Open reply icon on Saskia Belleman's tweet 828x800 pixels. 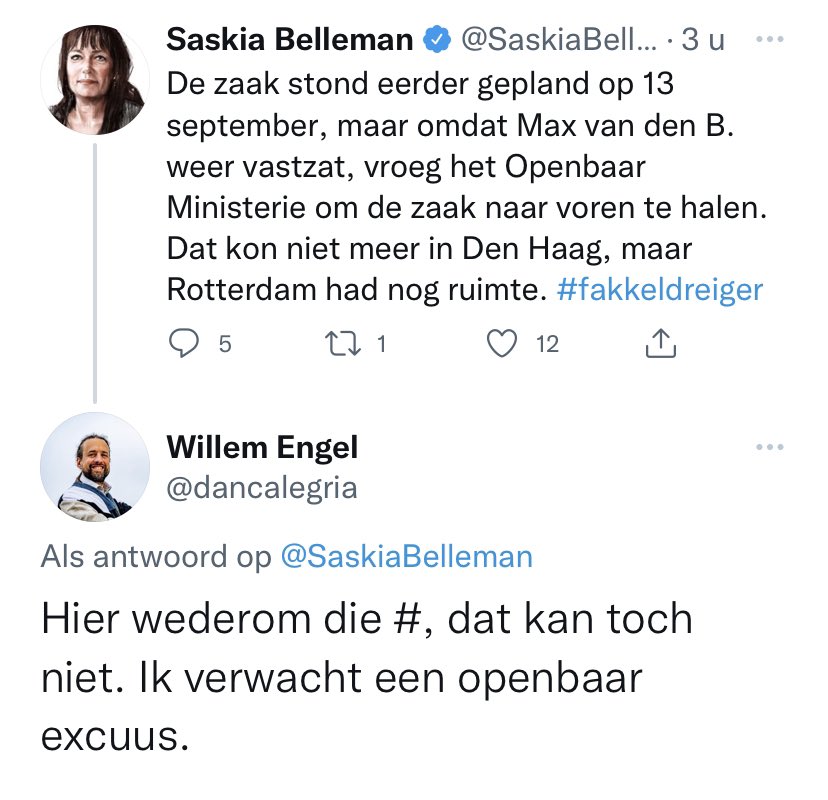click(183, 343)
